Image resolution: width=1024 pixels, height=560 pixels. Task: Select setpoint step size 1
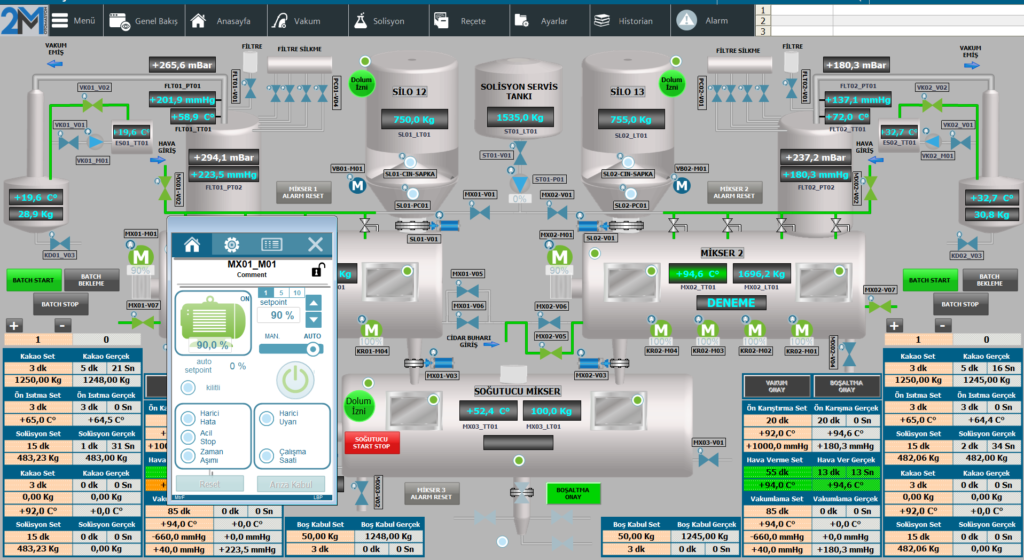point(266,292)
